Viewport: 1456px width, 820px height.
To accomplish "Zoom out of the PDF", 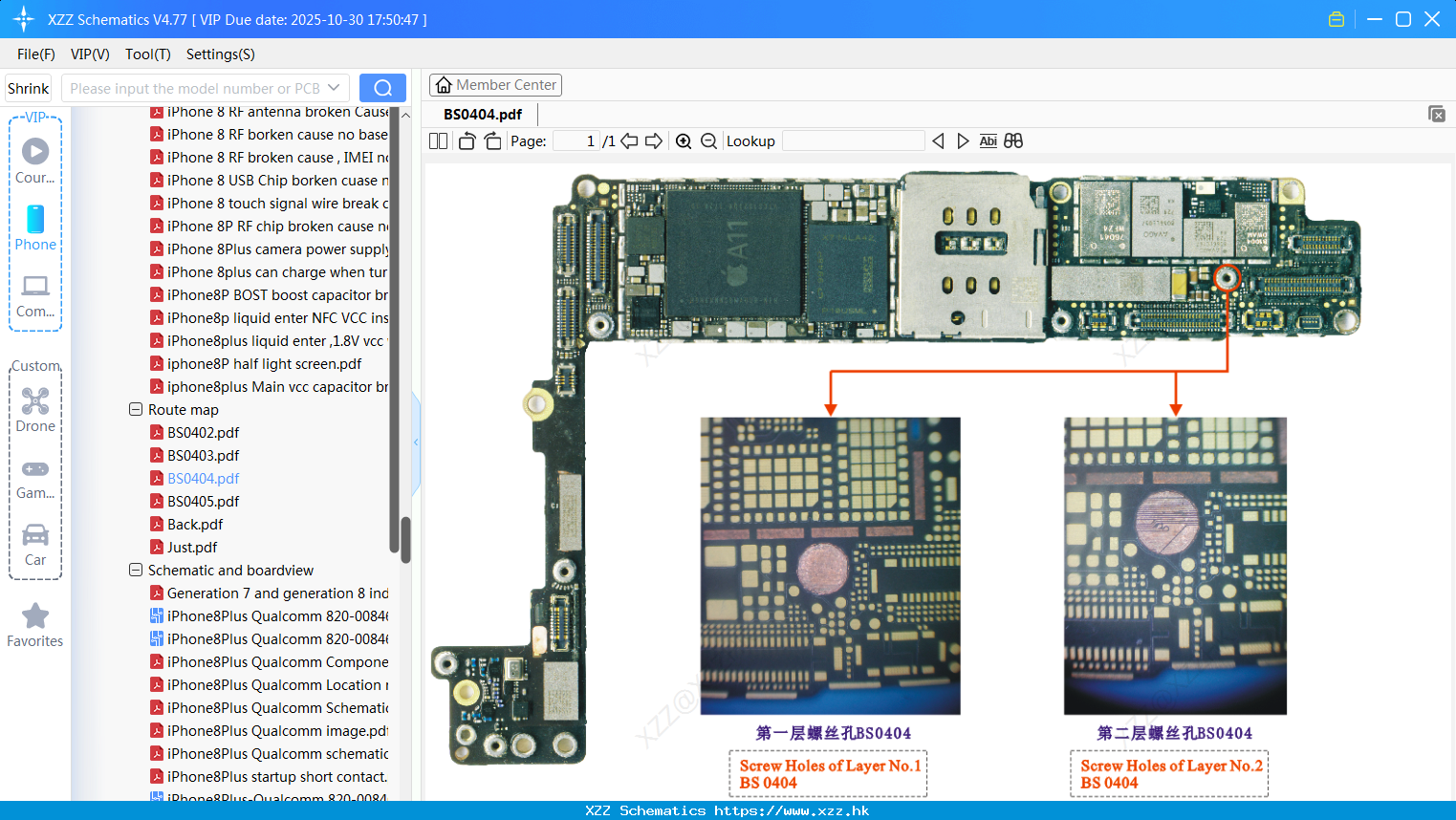I will click(708, 140).
